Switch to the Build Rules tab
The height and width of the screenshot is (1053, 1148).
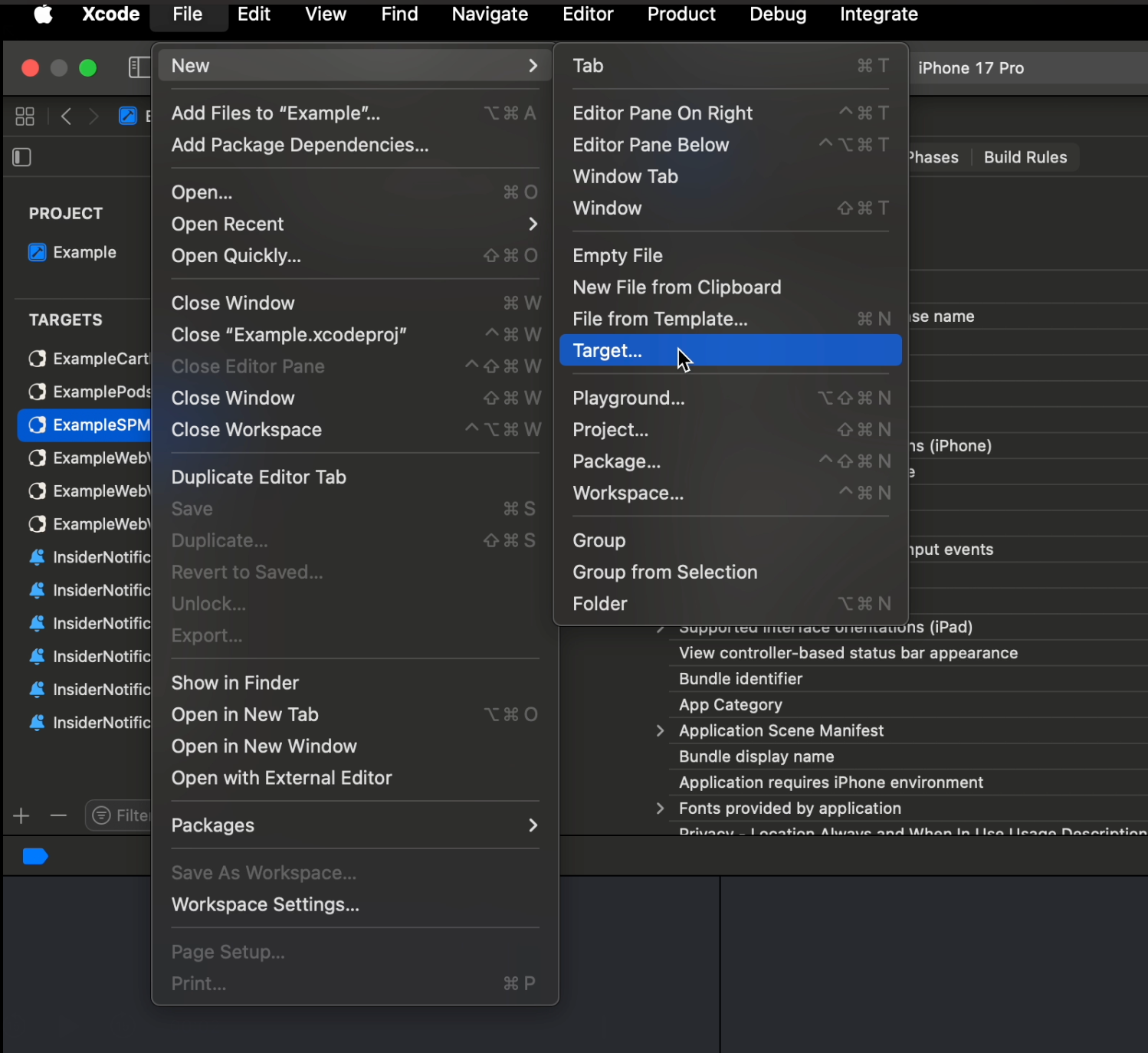coord(1025,158)
